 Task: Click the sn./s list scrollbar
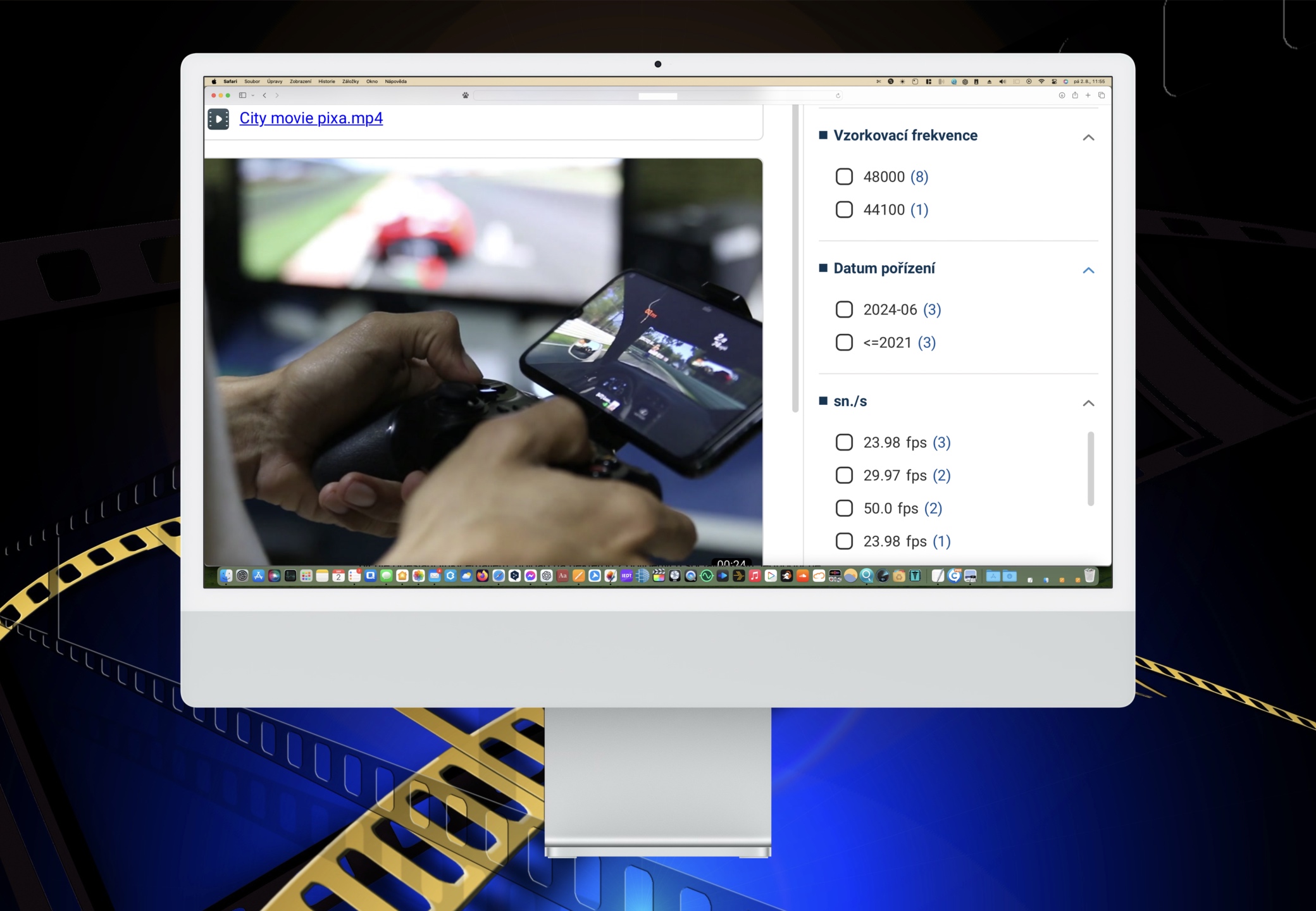(1091, 469)
